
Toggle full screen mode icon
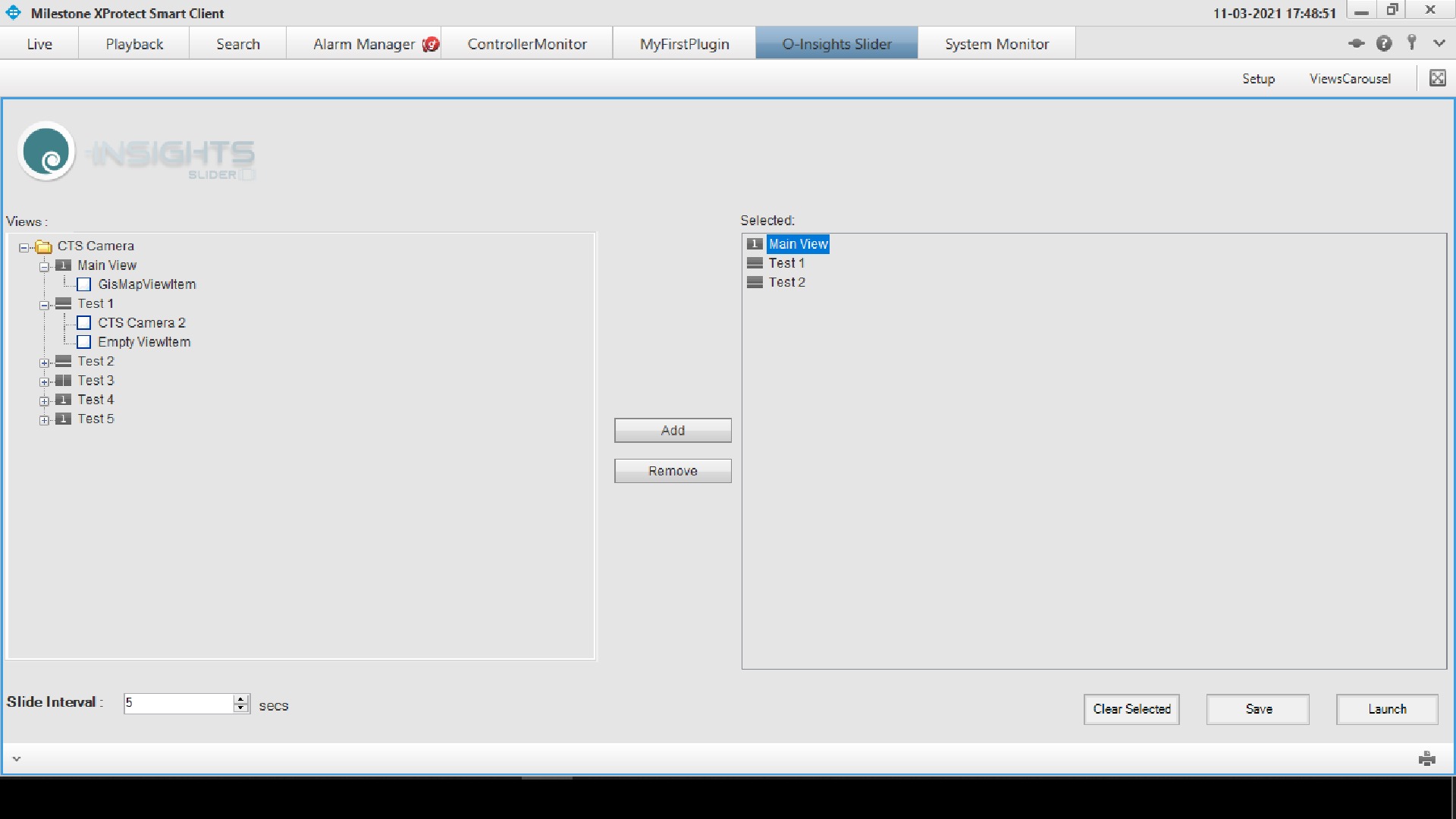(1437, 78)
